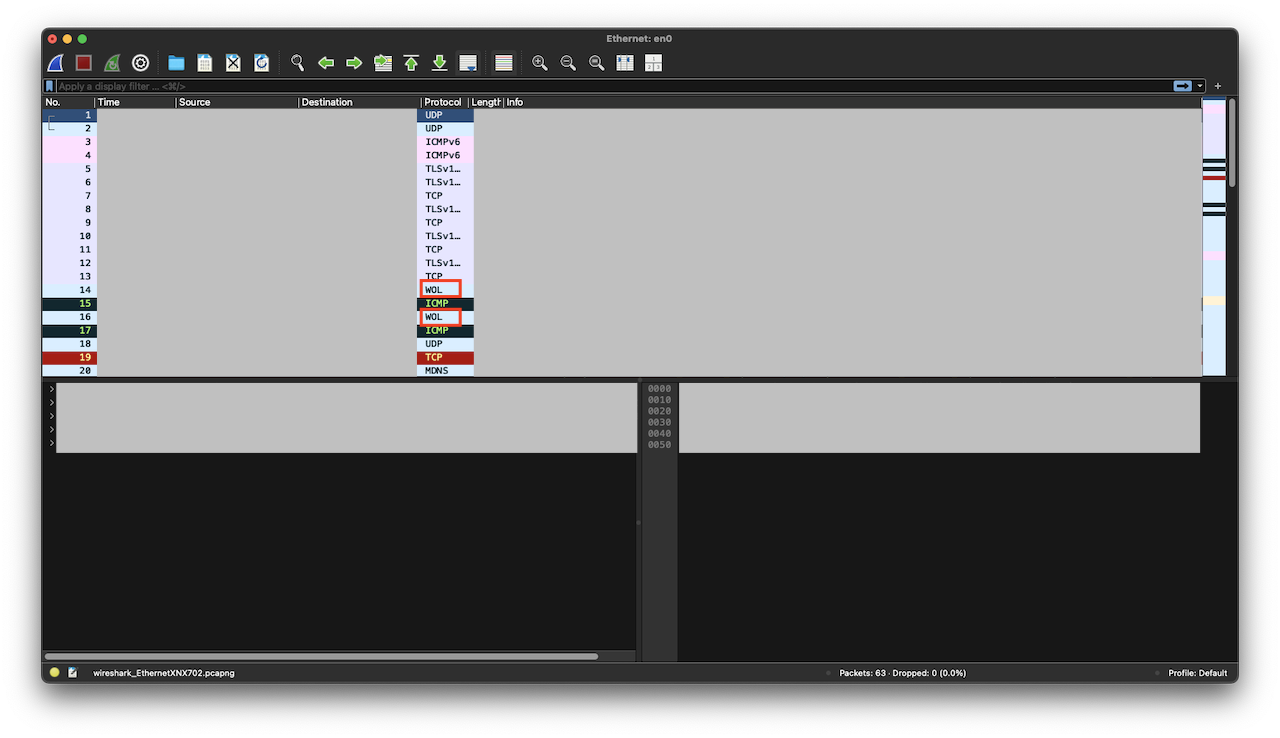Image resolution: width=1280 pixels, height=738 pixels.
Task: Open a capture file with the folder icon
Action: (x=176, y=63)
